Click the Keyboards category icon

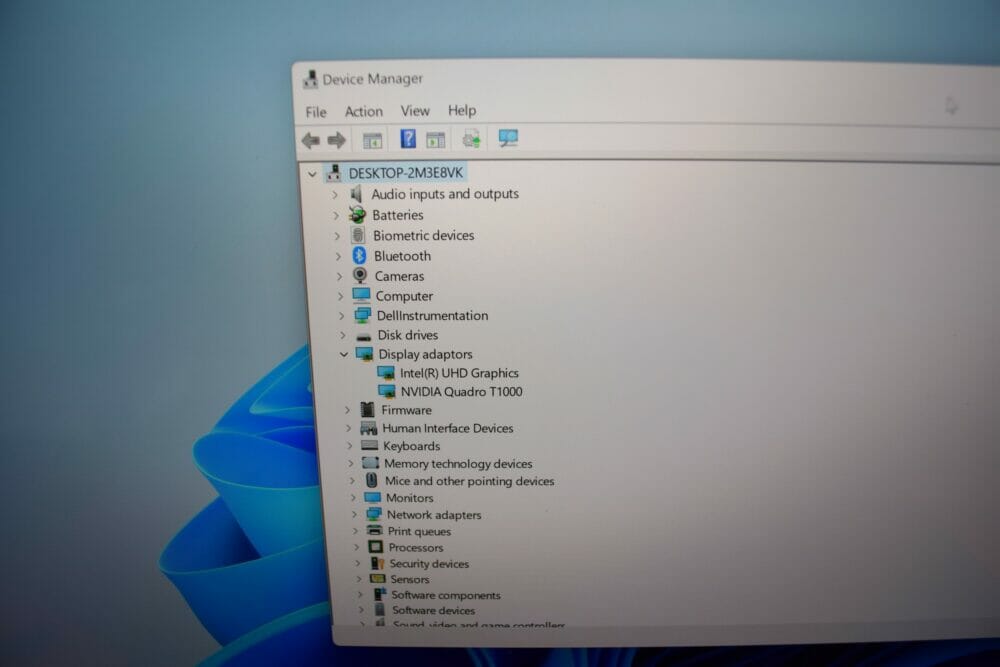coord(370,445)
